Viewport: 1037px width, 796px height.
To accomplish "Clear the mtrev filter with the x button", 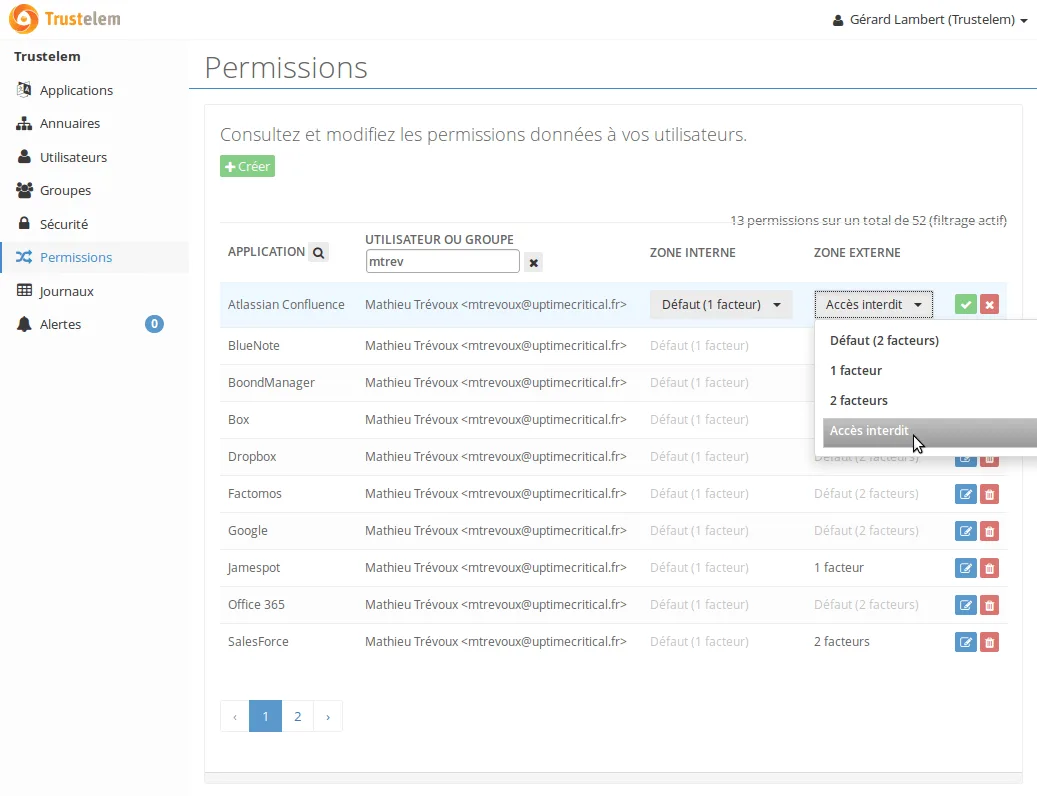I will tap(533, 262).
